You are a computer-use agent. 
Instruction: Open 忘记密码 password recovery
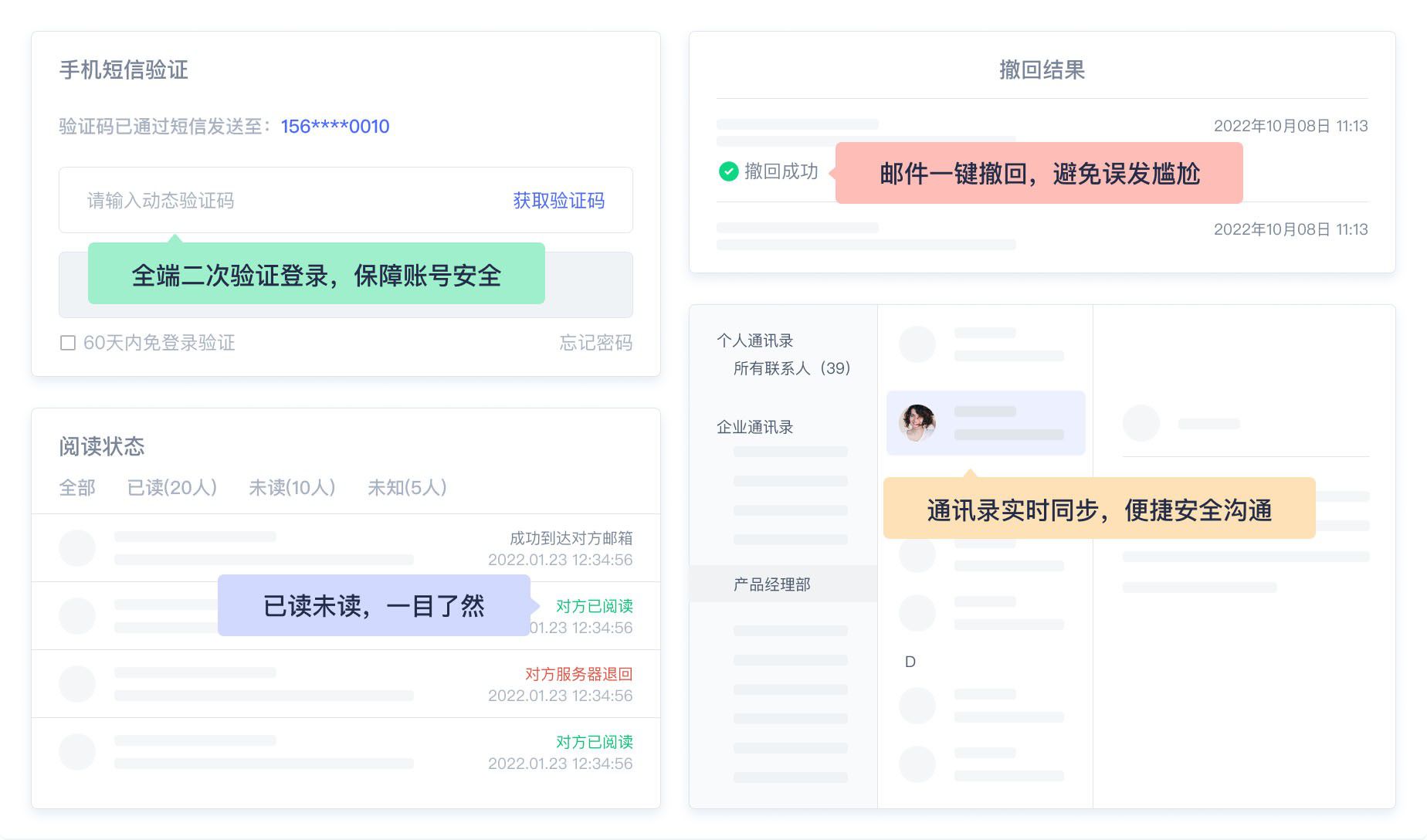(595, 343)
